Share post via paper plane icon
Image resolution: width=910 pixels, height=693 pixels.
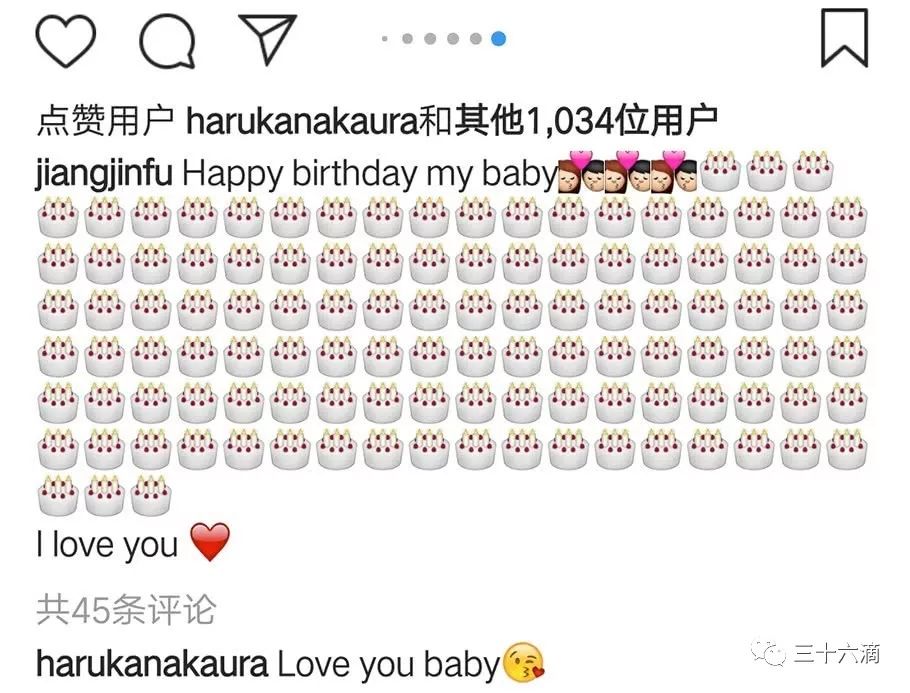point(268,39)
